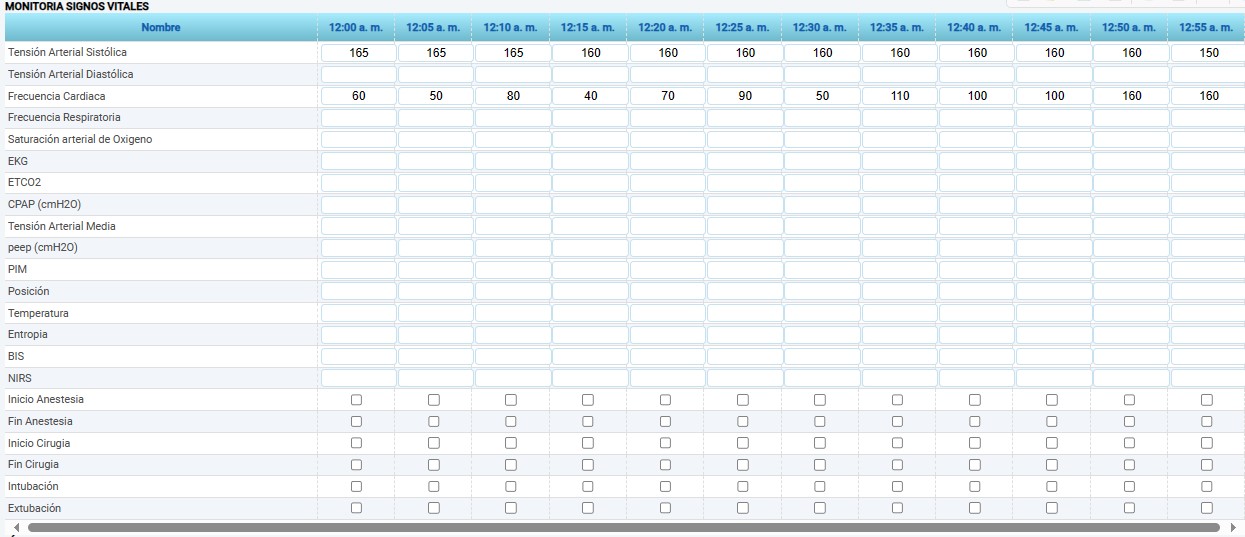Focus Frecuencia Respiratoria field at 12:10 a. m.

pos(513,118)
